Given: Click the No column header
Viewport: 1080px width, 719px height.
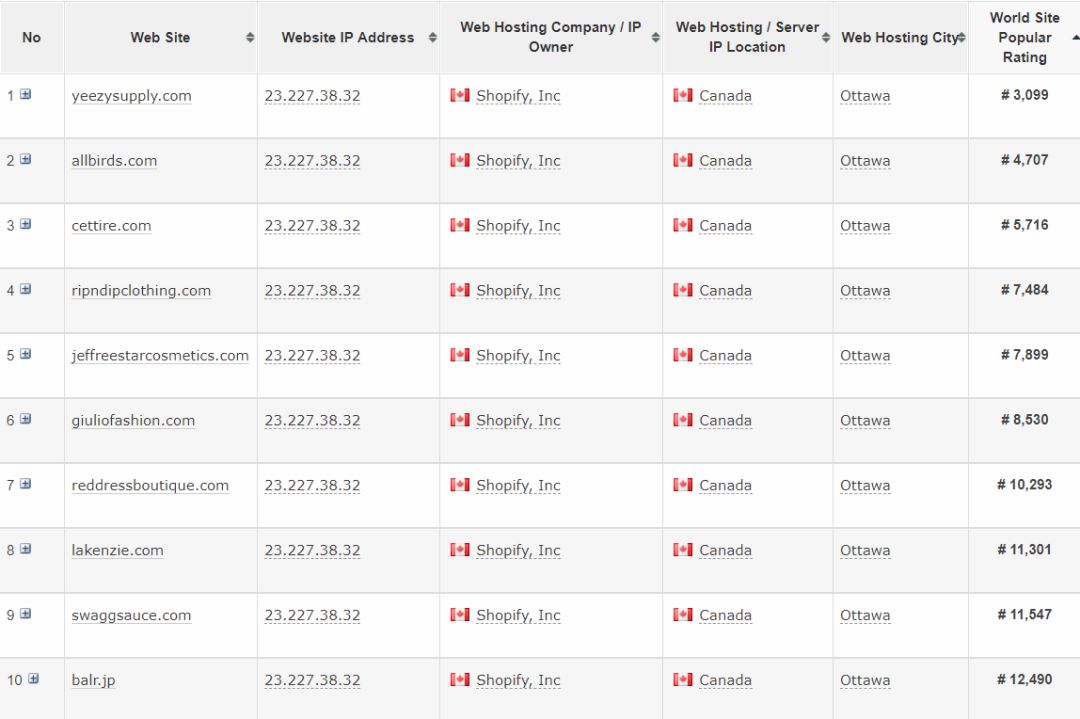Looking at the screenshot, I should (31, 38).
